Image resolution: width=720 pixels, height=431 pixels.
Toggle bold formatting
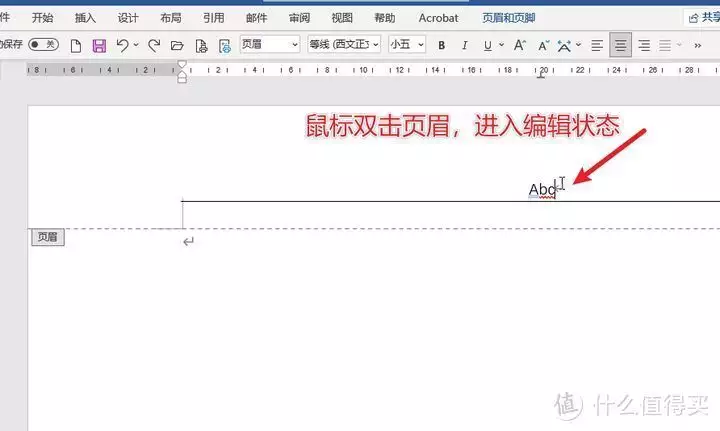(441, 45)
